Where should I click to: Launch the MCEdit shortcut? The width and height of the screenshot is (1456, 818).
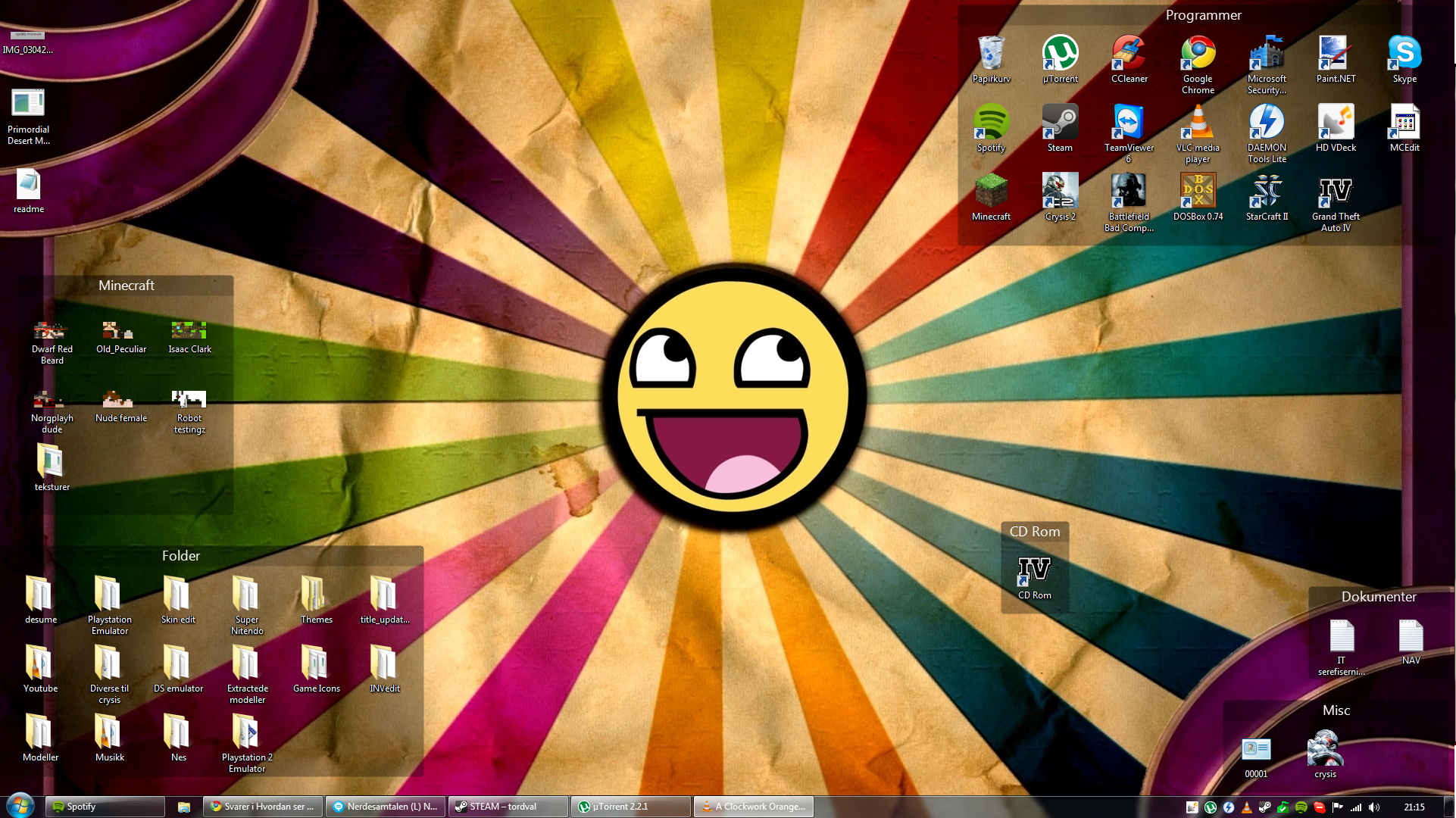click(x=1404, y=128)
